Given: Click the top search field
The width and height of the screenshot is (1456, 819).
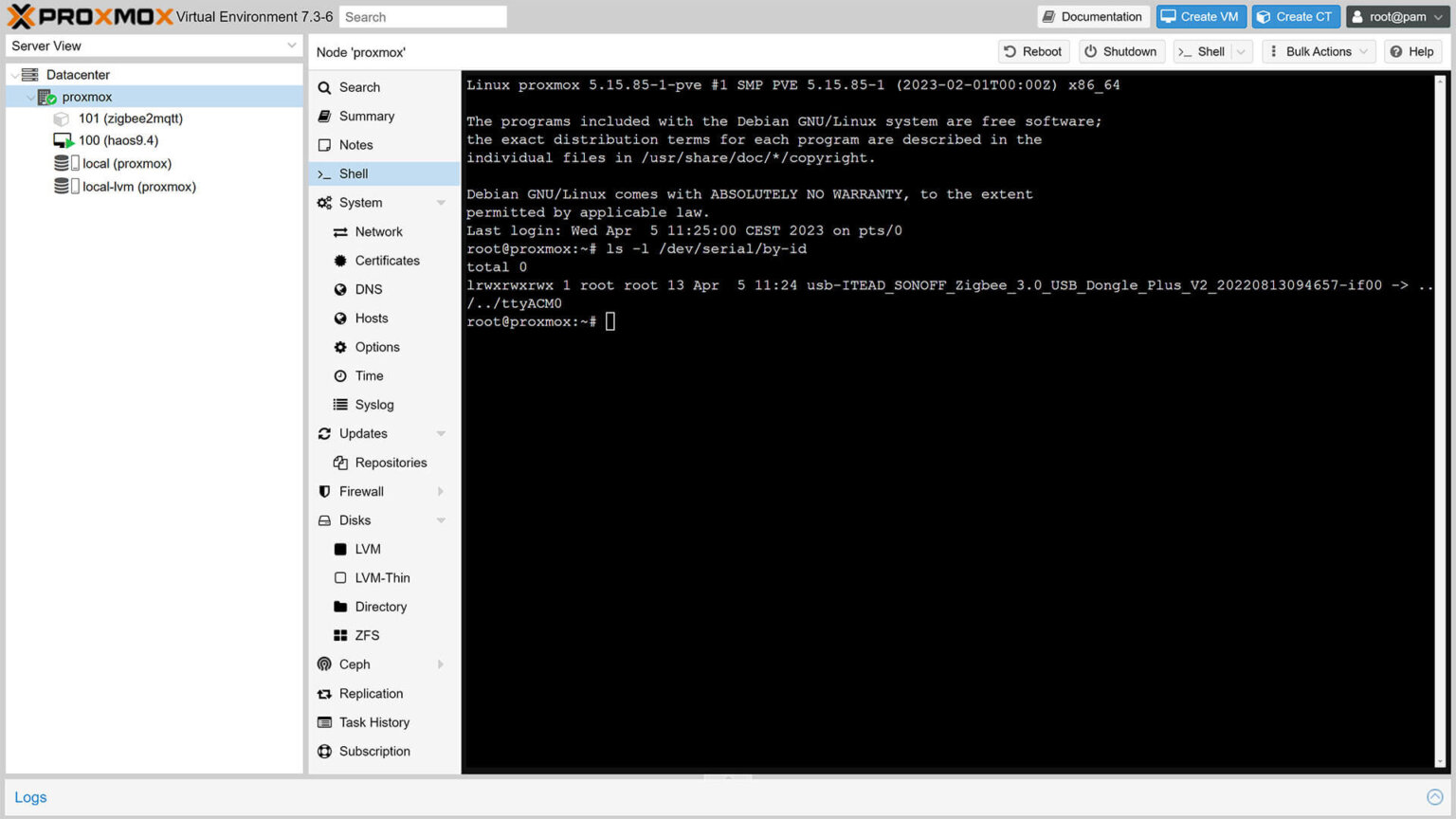Looking at the screenshot, I should tap(423, 16).
